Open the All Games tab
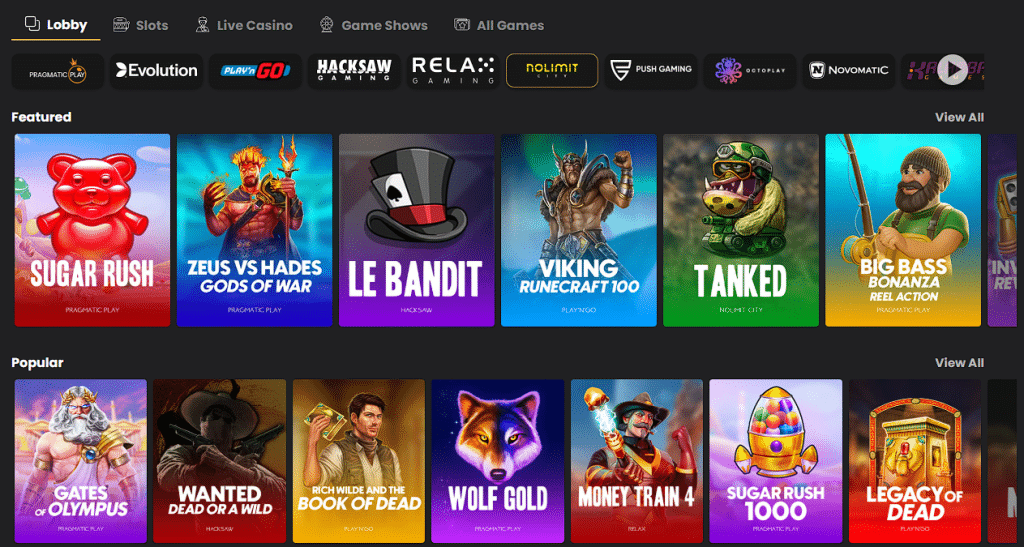 pyautogui.click(x=499, y=25)
